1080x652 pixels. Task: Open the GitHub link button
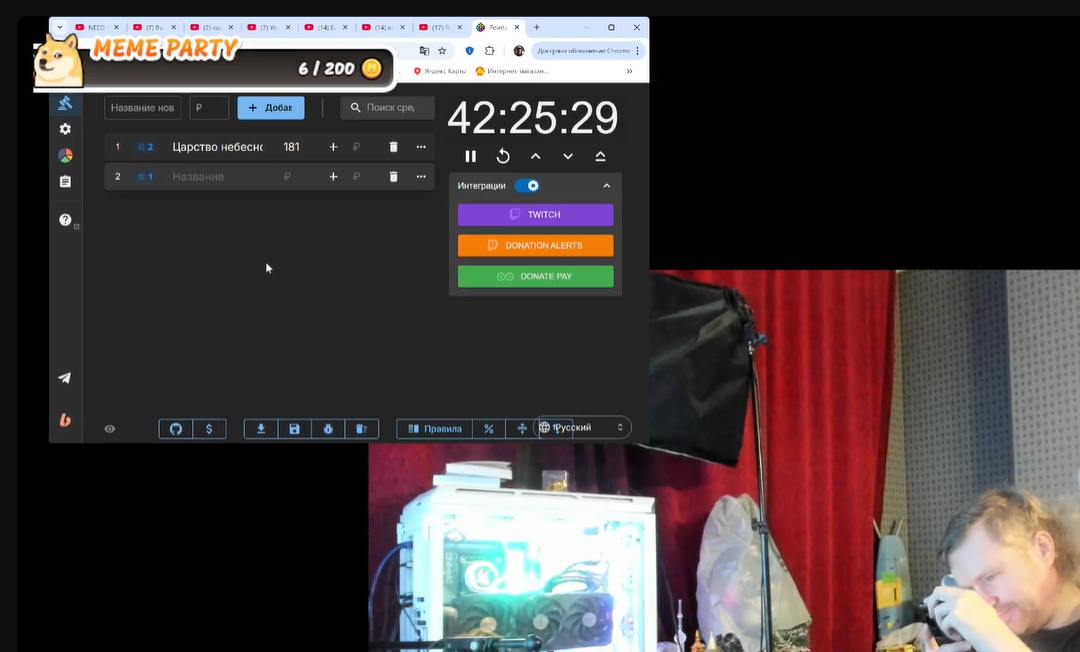[176, 429]
